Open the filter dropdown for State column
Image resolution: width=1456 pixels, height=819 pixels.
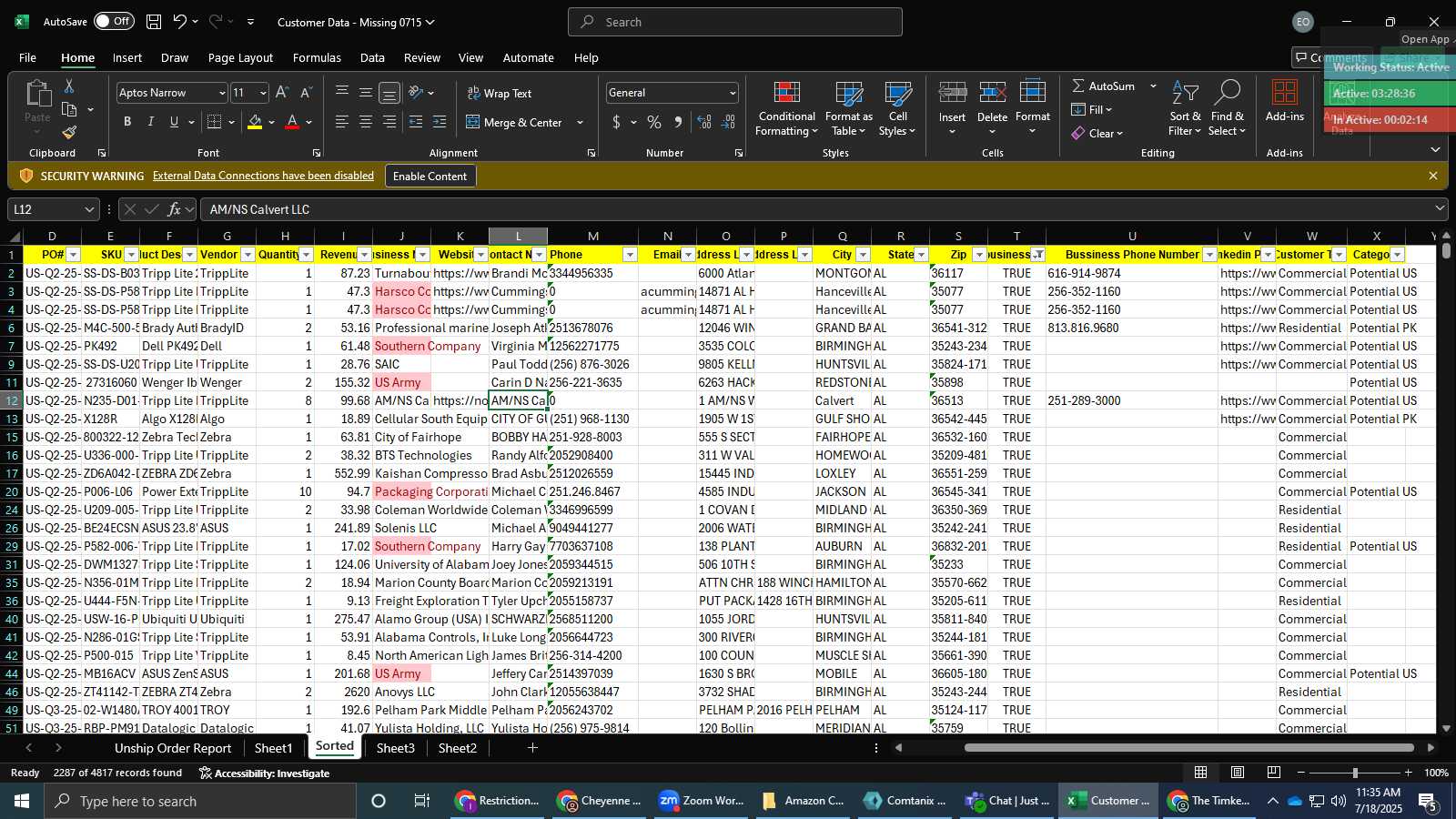point(921,255)
